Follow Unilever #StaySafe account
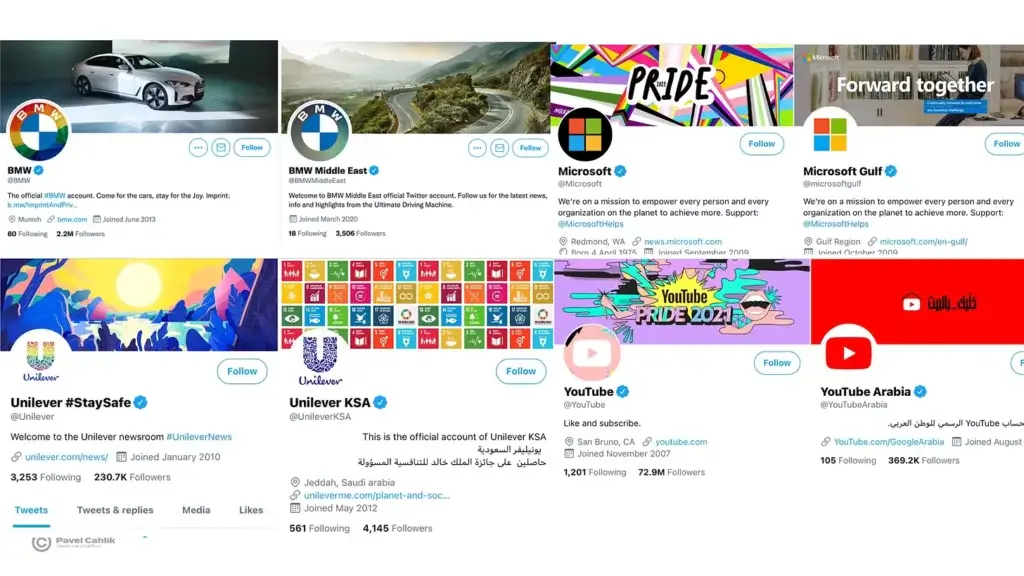The height and width of the screenshot is (576, 1024). [242, 371]
